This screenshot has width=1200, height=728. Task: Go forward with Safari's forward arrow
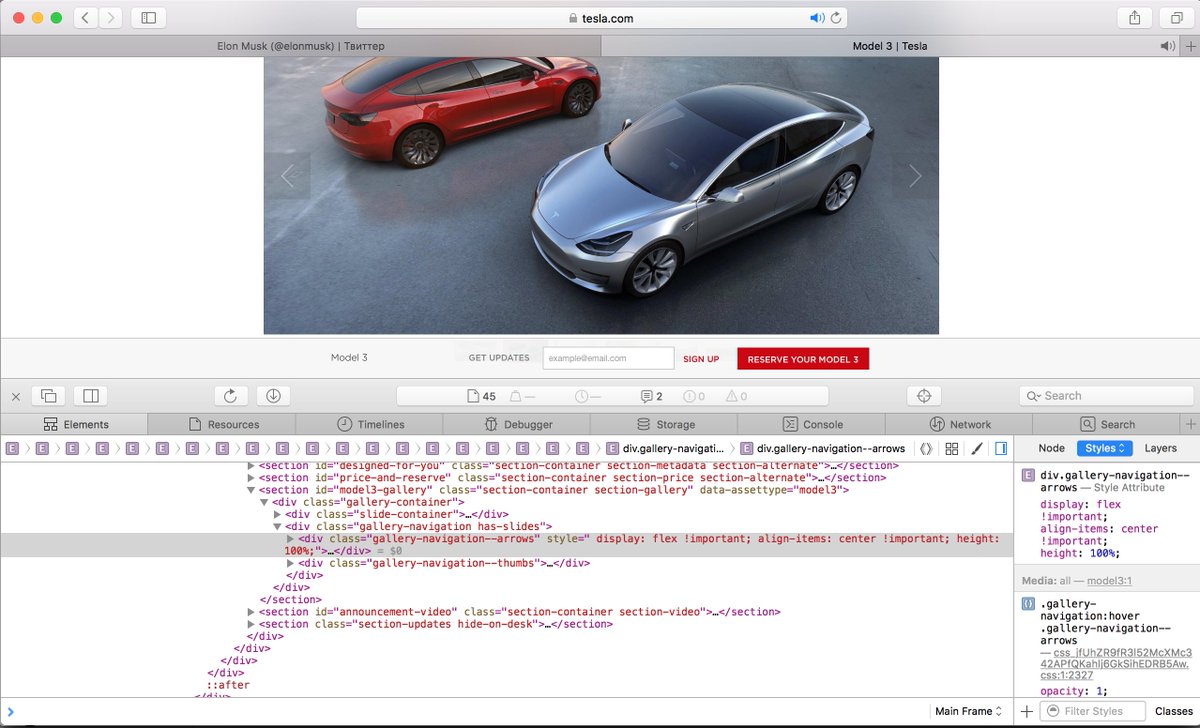[111, 18]
